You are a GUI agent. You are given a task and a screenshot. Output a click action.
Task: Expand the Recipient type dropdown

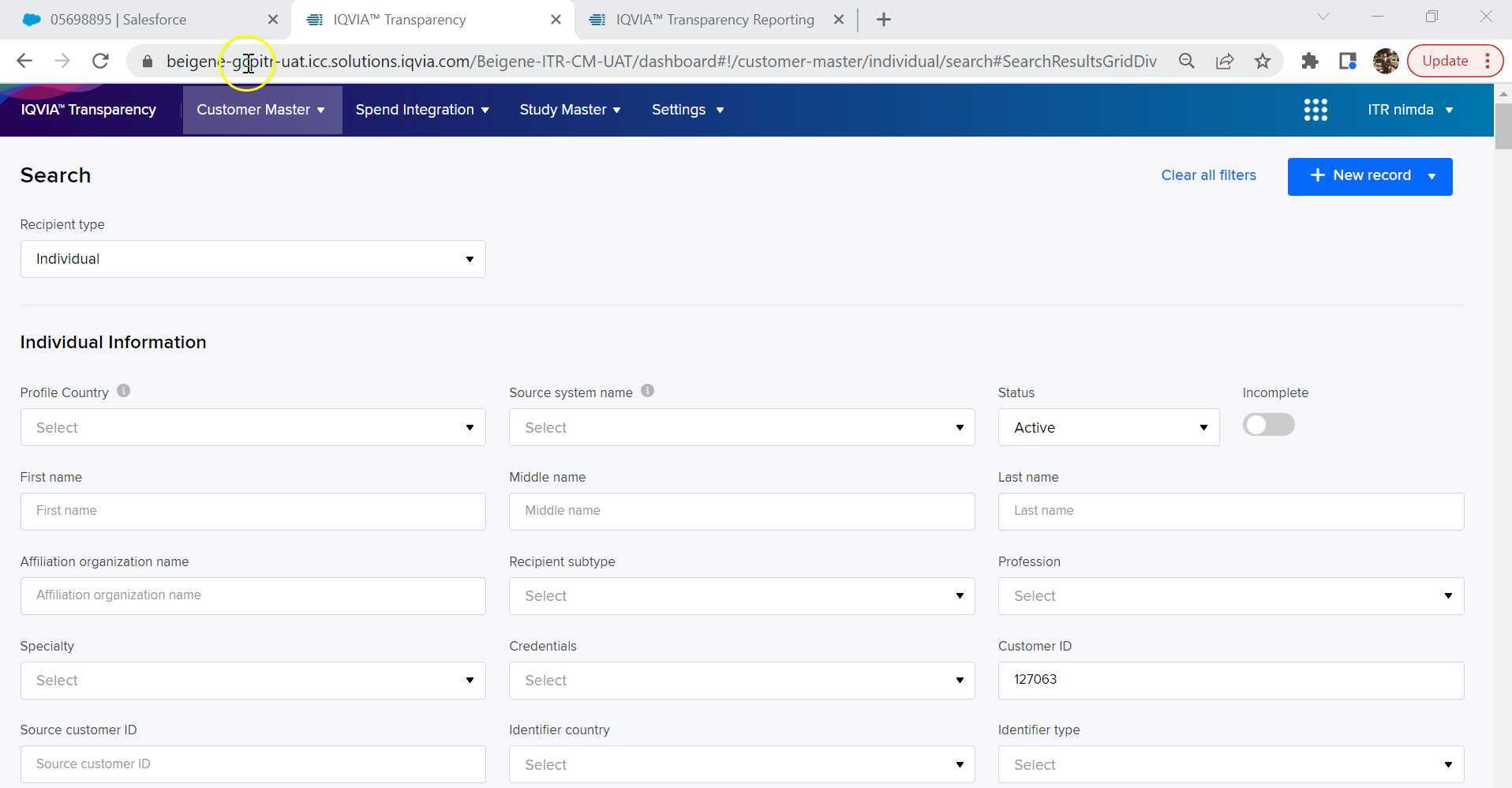click(x=253, y=259)
